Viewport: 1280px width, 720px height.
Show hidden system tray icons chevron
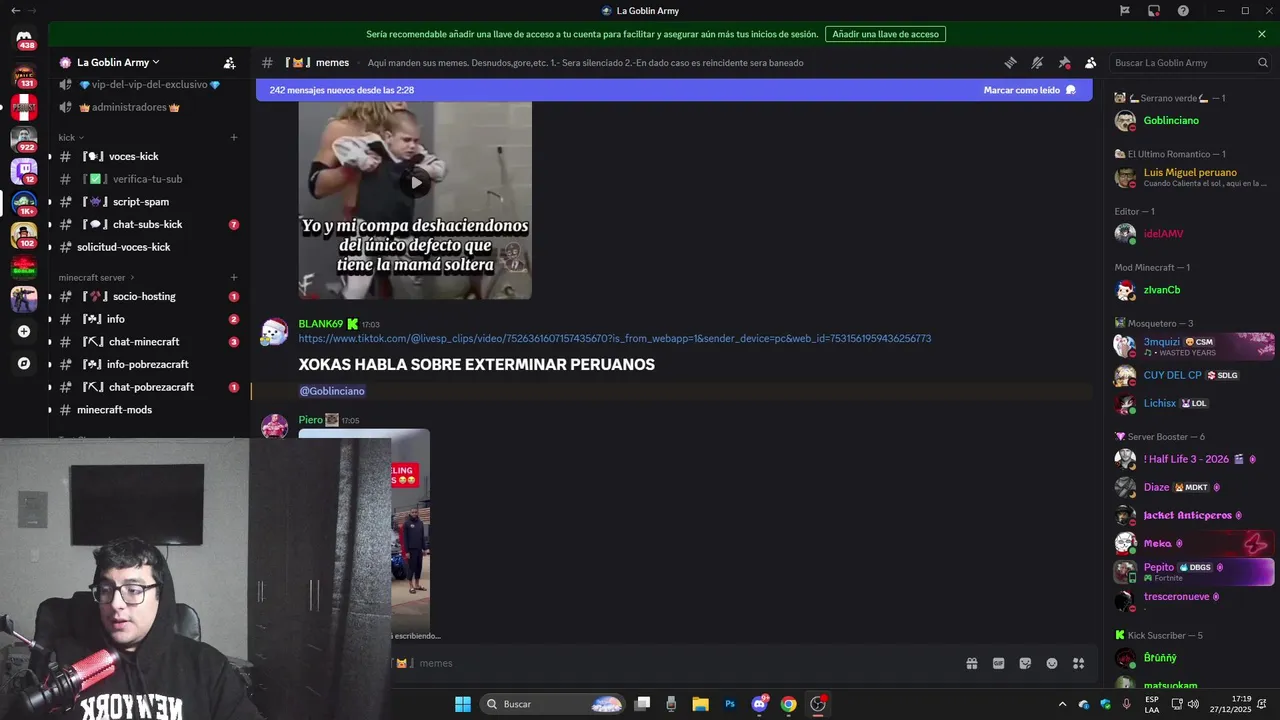(x=1062, y=704)
